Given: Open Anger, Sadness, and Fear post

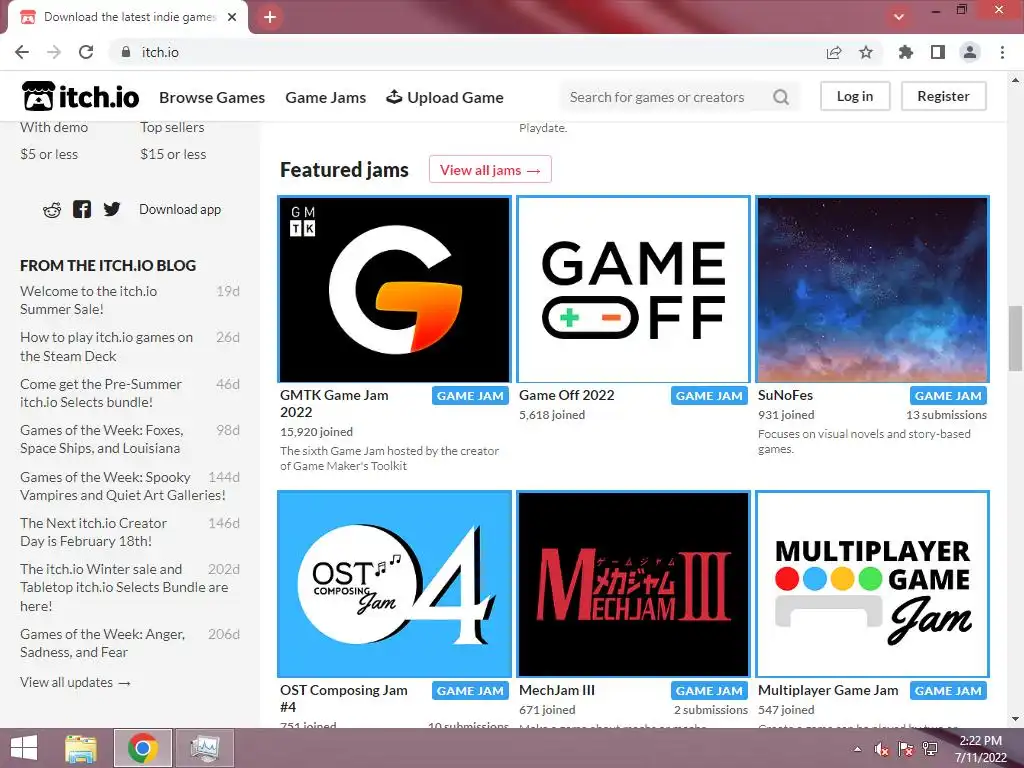Looking at the screenshot, I should coord(103,643).
